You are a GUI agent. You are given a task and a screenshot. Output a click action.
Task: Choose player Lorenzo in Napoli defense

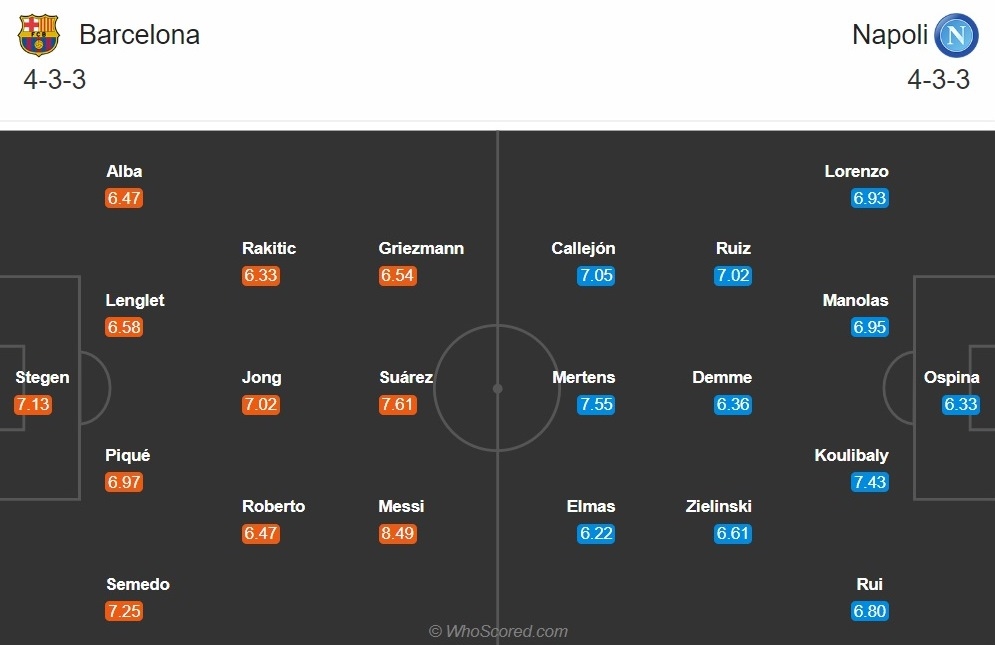coord(857,171)
